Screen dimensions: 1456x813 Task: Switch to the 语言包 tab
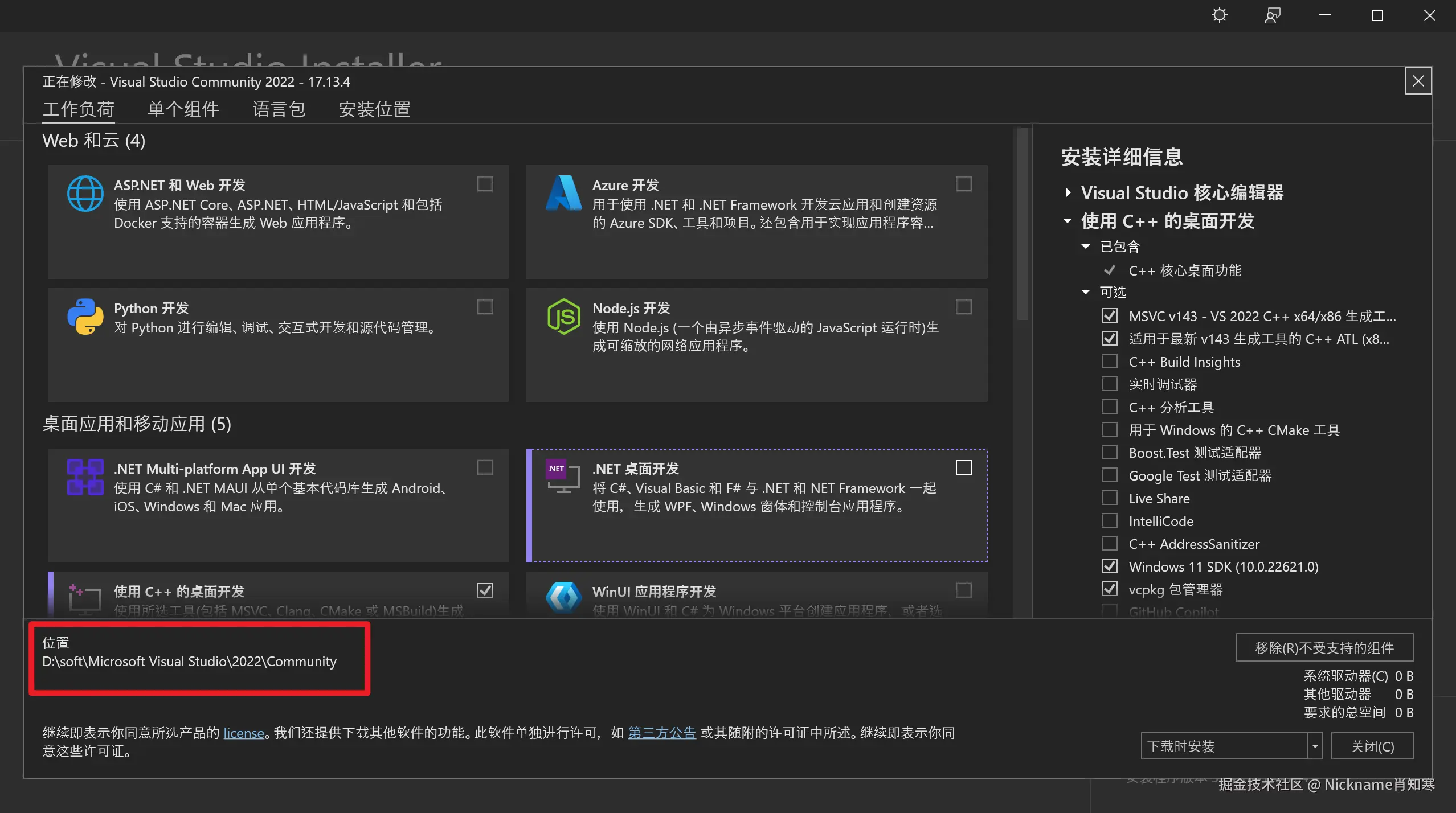point(279,109)
